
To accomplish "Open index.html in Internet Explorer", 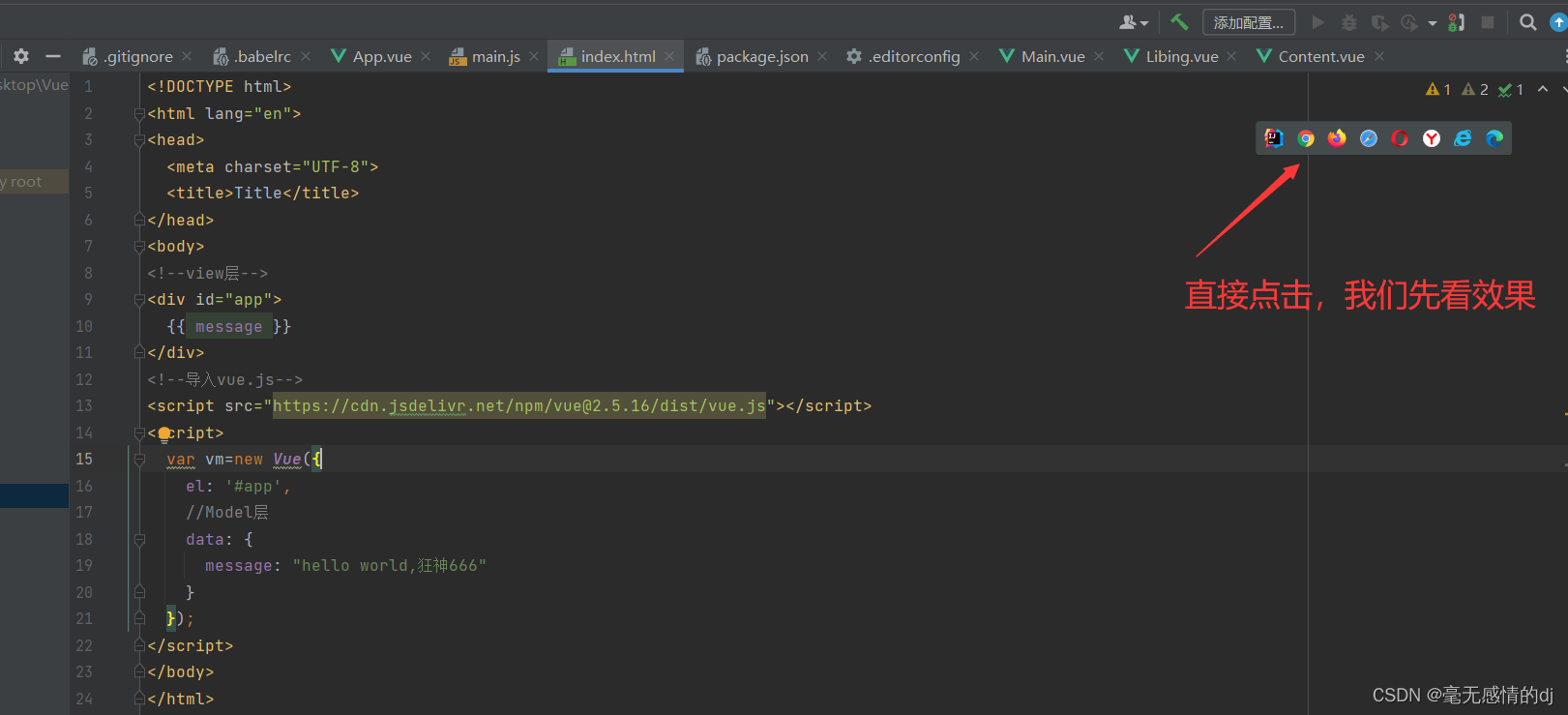I will click(1463, 138).
